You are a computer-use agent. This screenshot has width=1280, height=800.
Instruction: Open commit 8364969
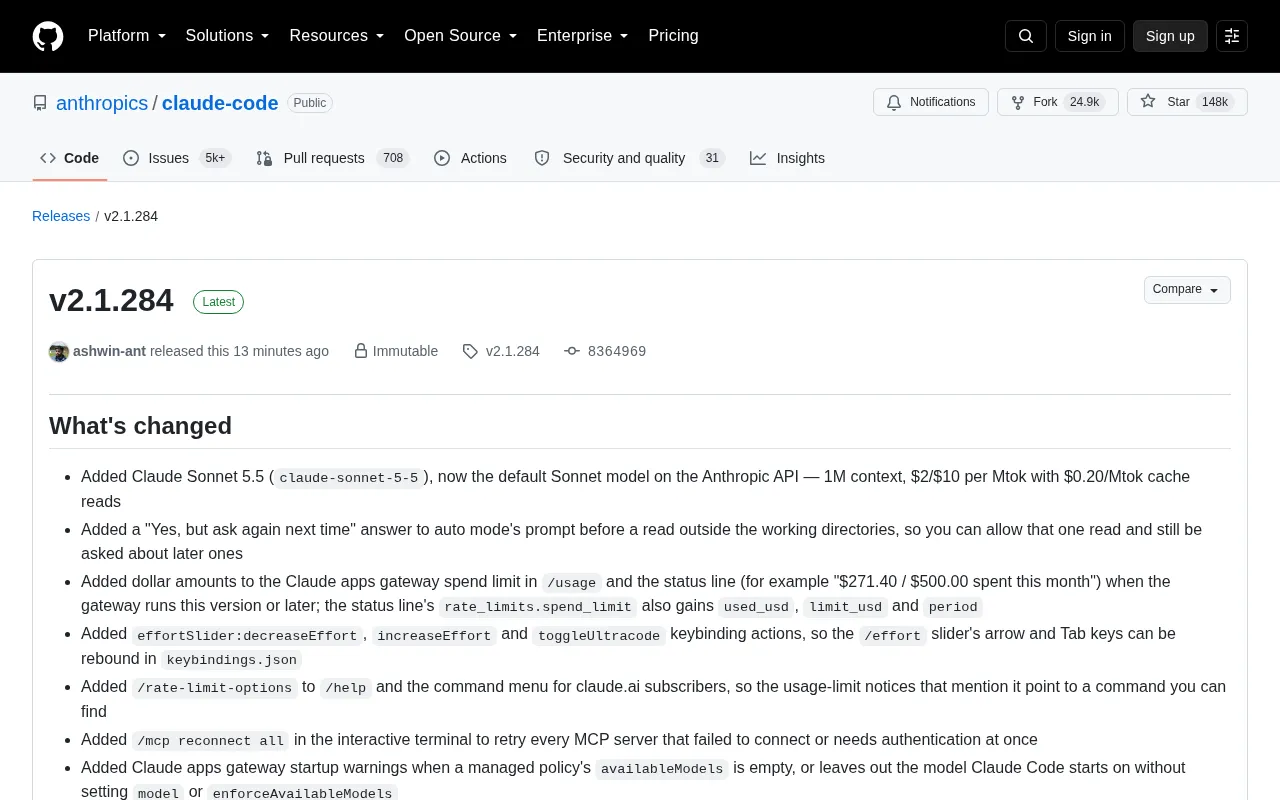pos(617,351)
